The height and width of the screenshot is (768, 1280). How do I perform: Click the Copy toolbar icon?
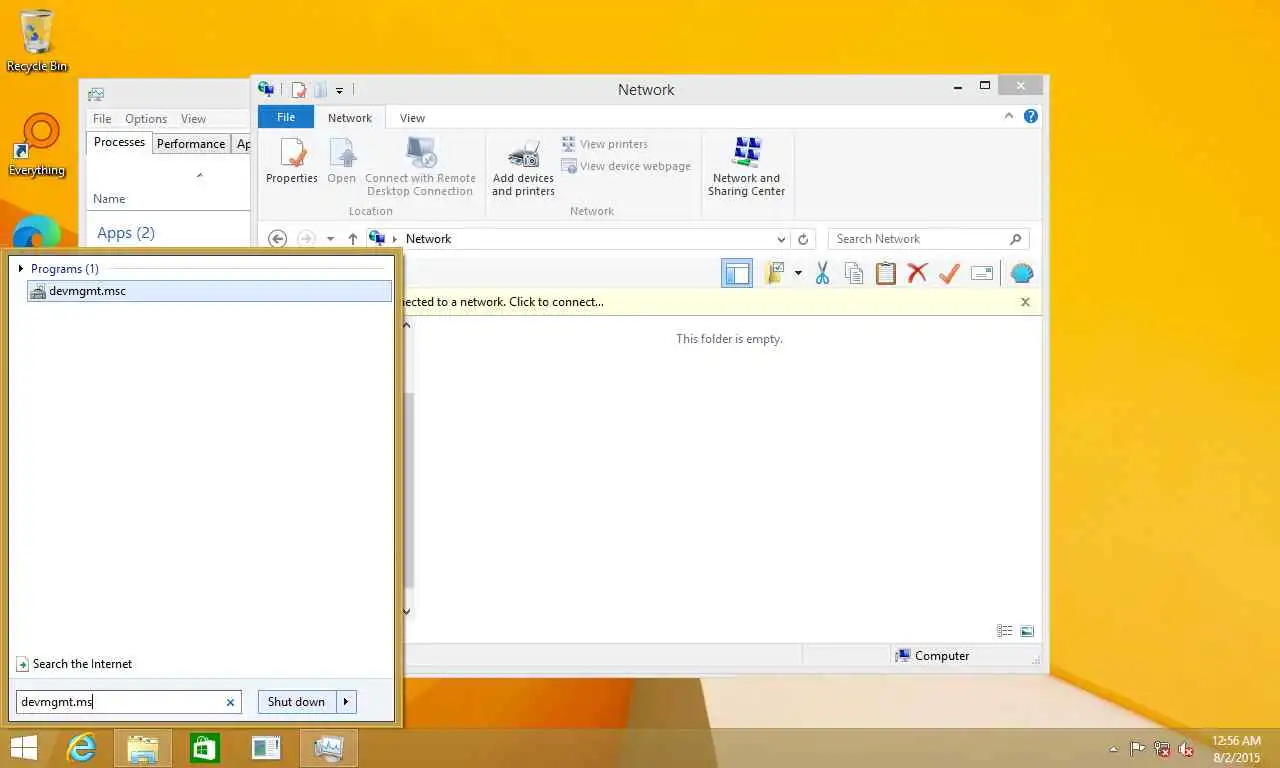coord(854,273)
